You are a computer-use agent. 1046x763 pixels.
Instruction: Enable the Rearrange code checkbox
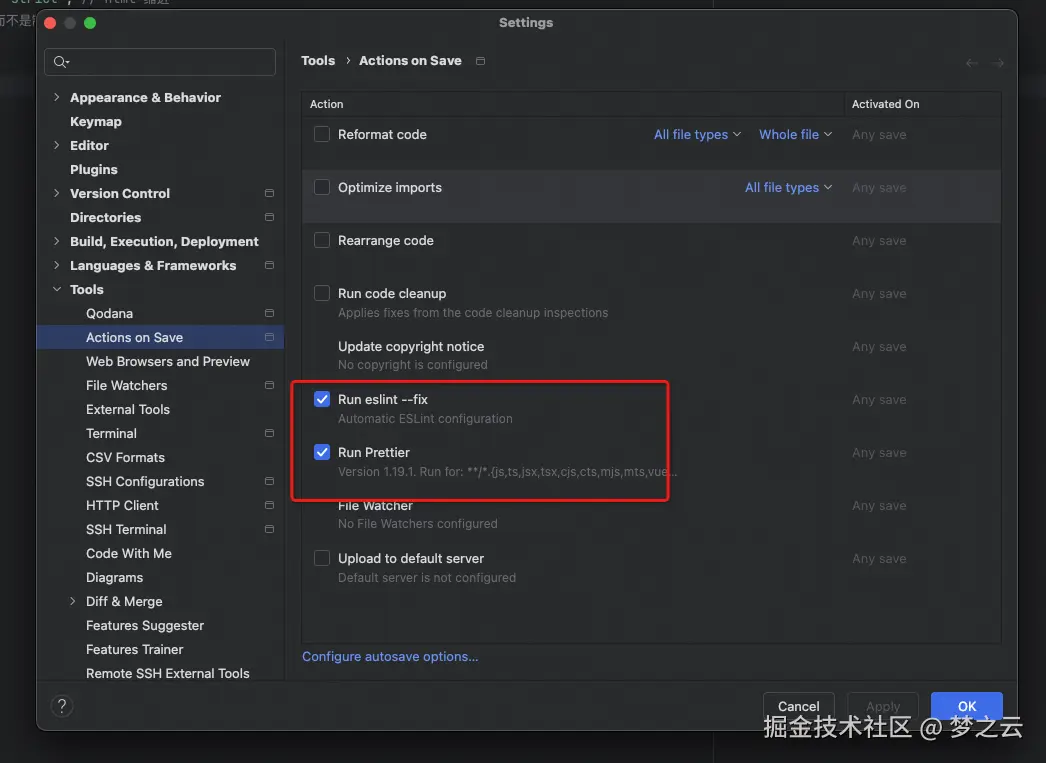pos(322,240)
